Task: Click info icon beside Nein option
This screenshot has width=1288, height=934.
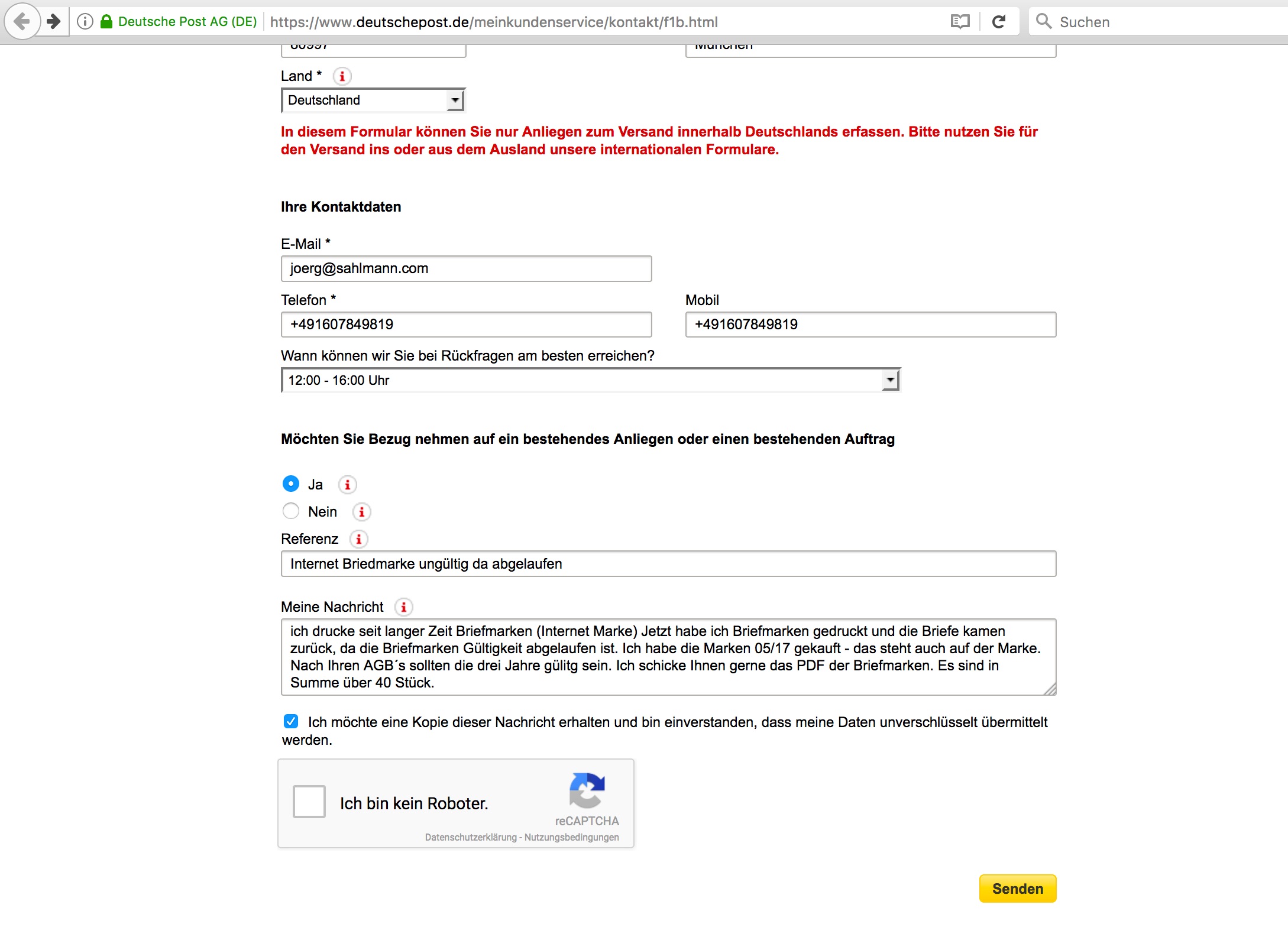Action: coord(361,512)
